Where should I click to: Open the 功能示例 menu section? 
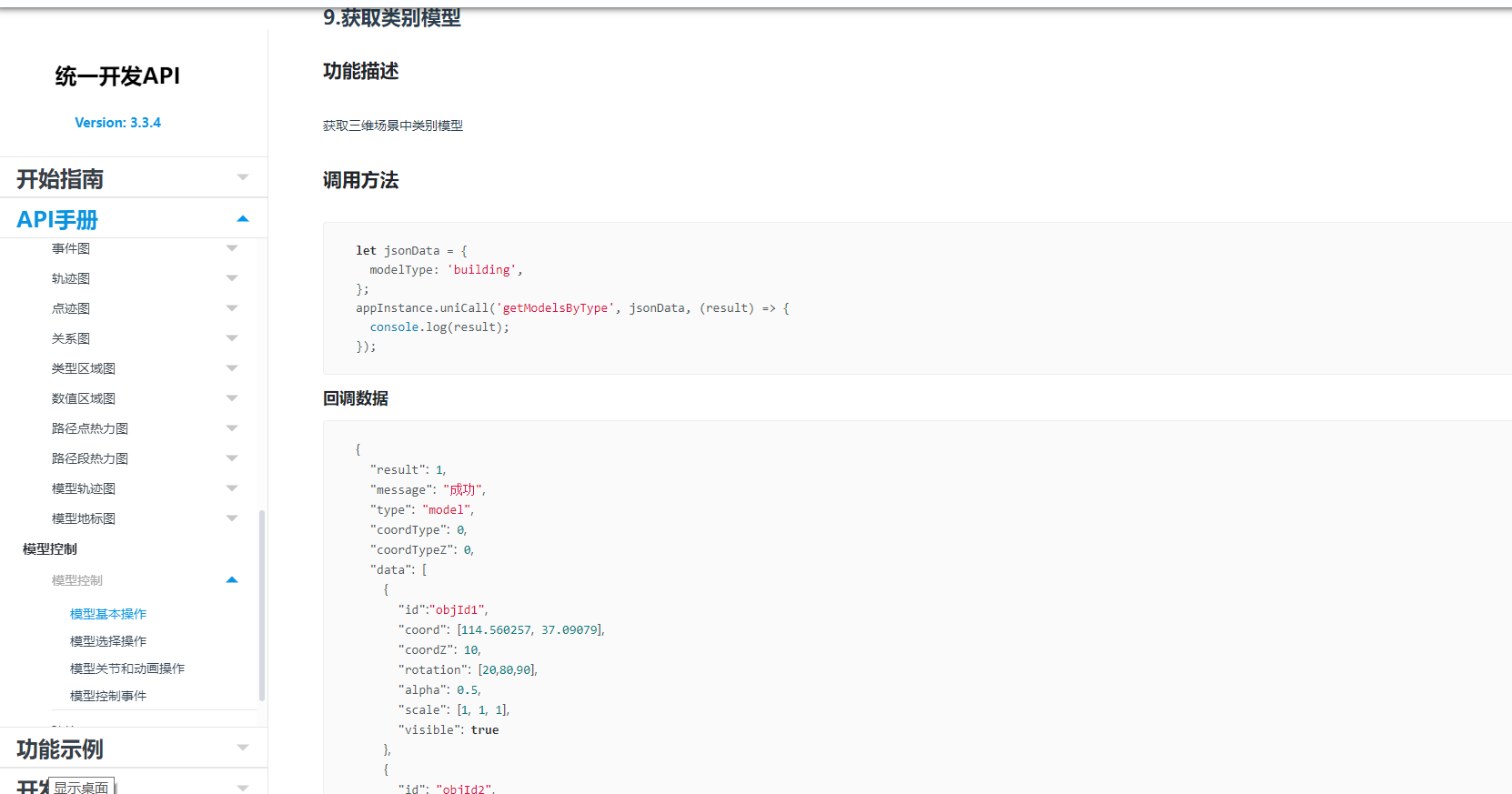60,749
